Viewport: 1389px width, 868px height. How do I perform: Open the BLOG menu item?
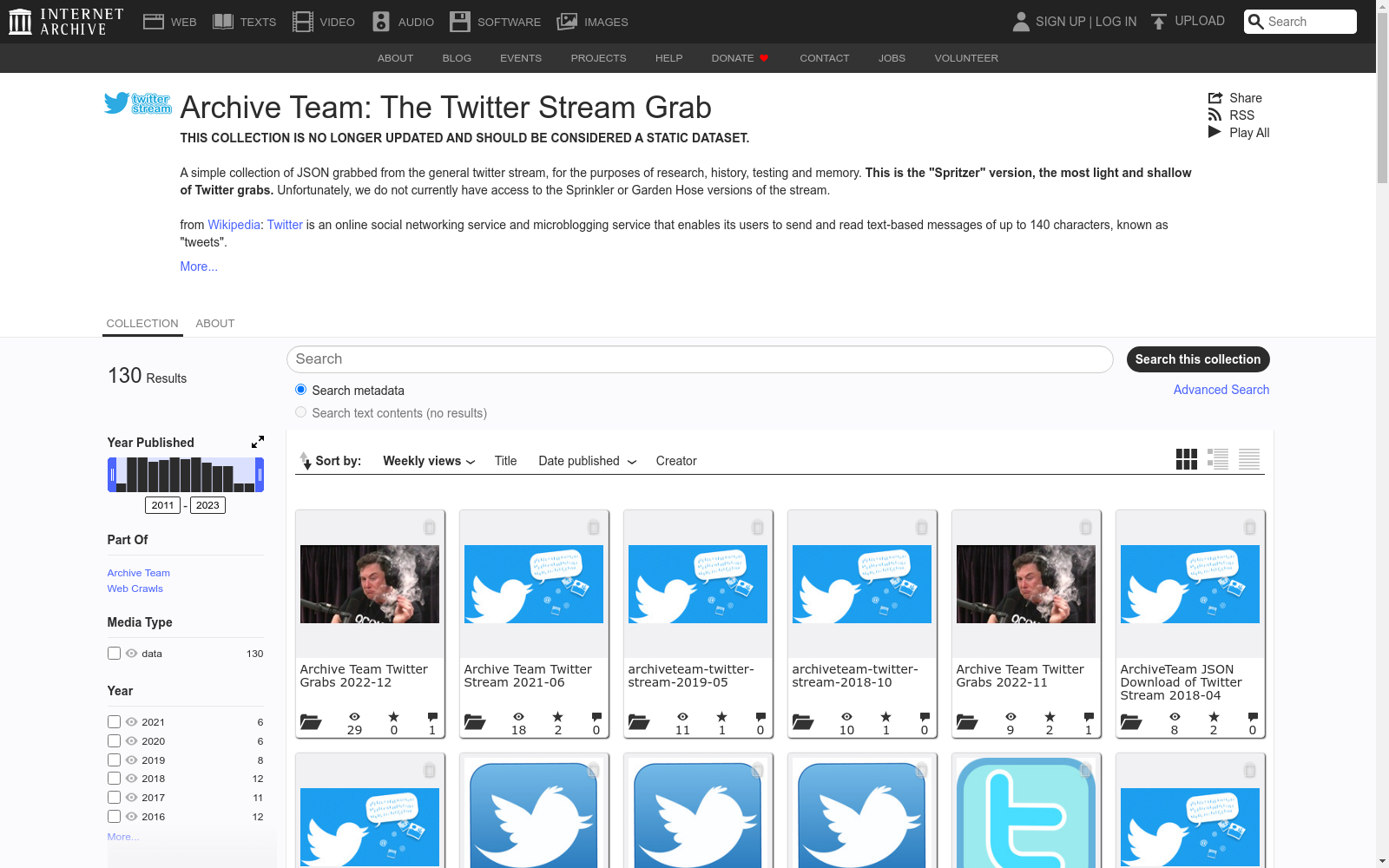click(x=457, y=58)
